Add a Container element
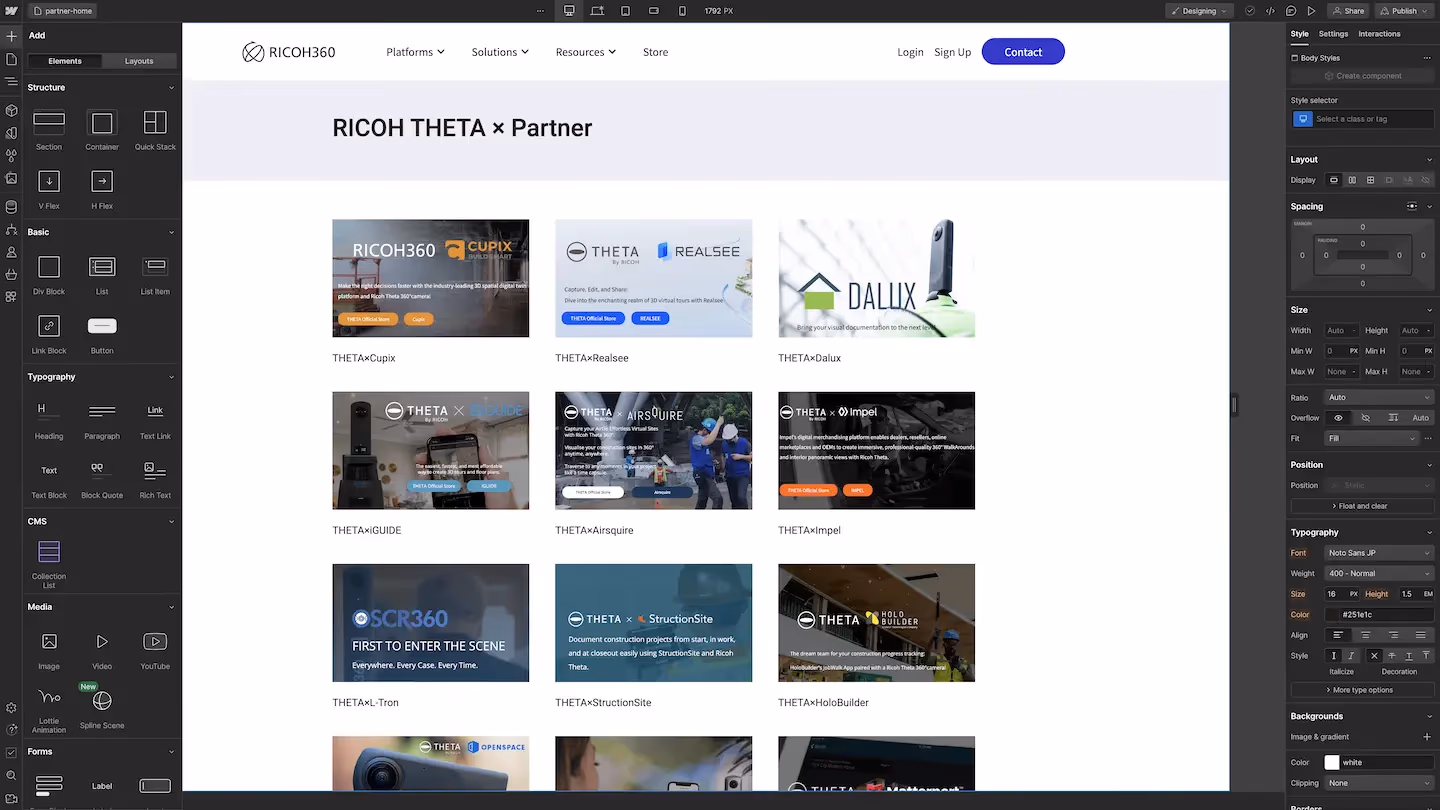The image size is (1440, 810). click(x=102, y=130)
